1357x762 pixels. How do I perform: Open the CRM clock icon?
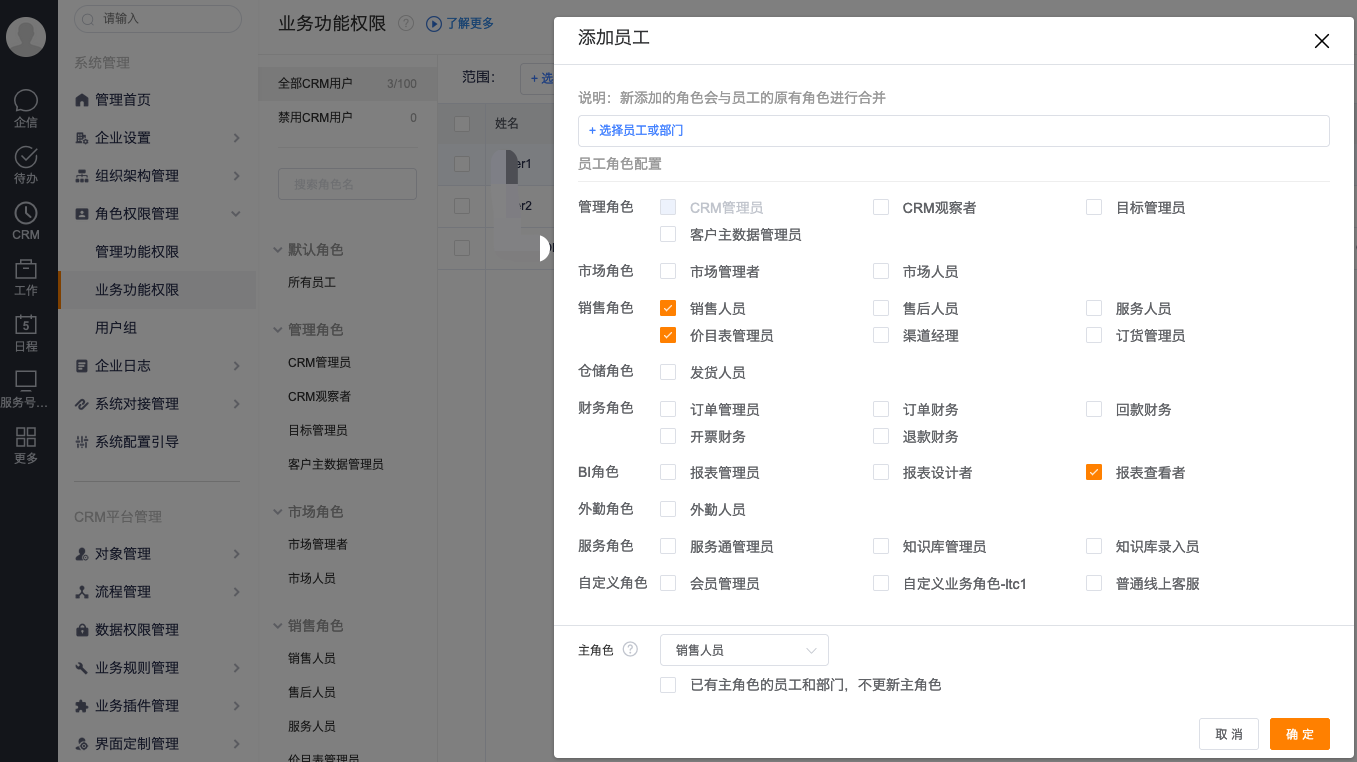click(x=26, y=213)
